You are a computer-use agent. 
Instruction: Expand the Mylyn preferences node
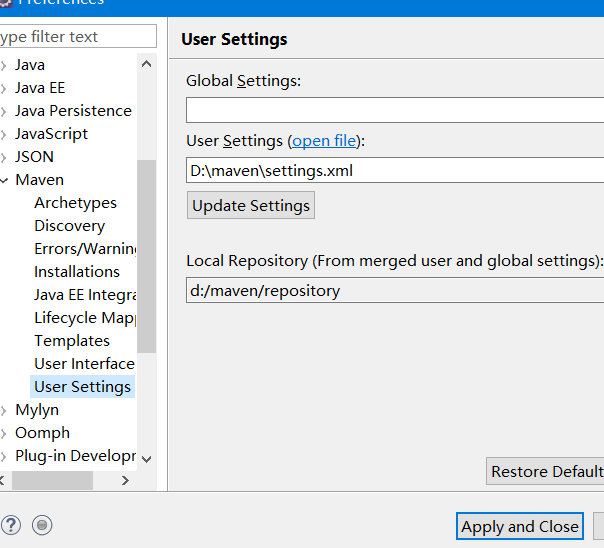[4, 410]
